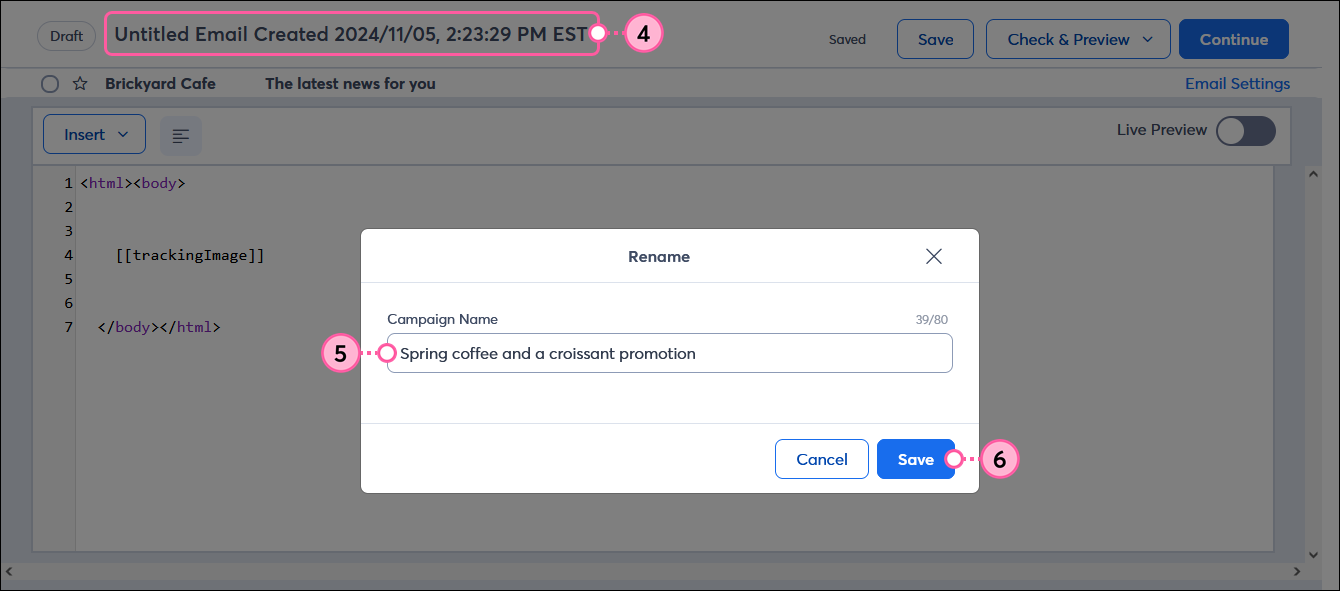Viewport: 1340px width, 591px height.
Task: Click the [[trackingImage]] code line
Action: (x=190, y=255)
